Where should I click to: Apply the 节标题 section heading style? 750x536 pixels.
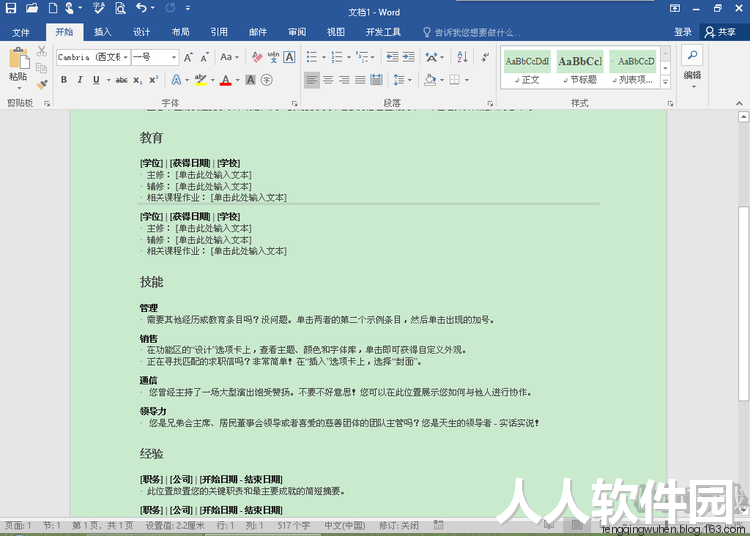click(580, 67)
